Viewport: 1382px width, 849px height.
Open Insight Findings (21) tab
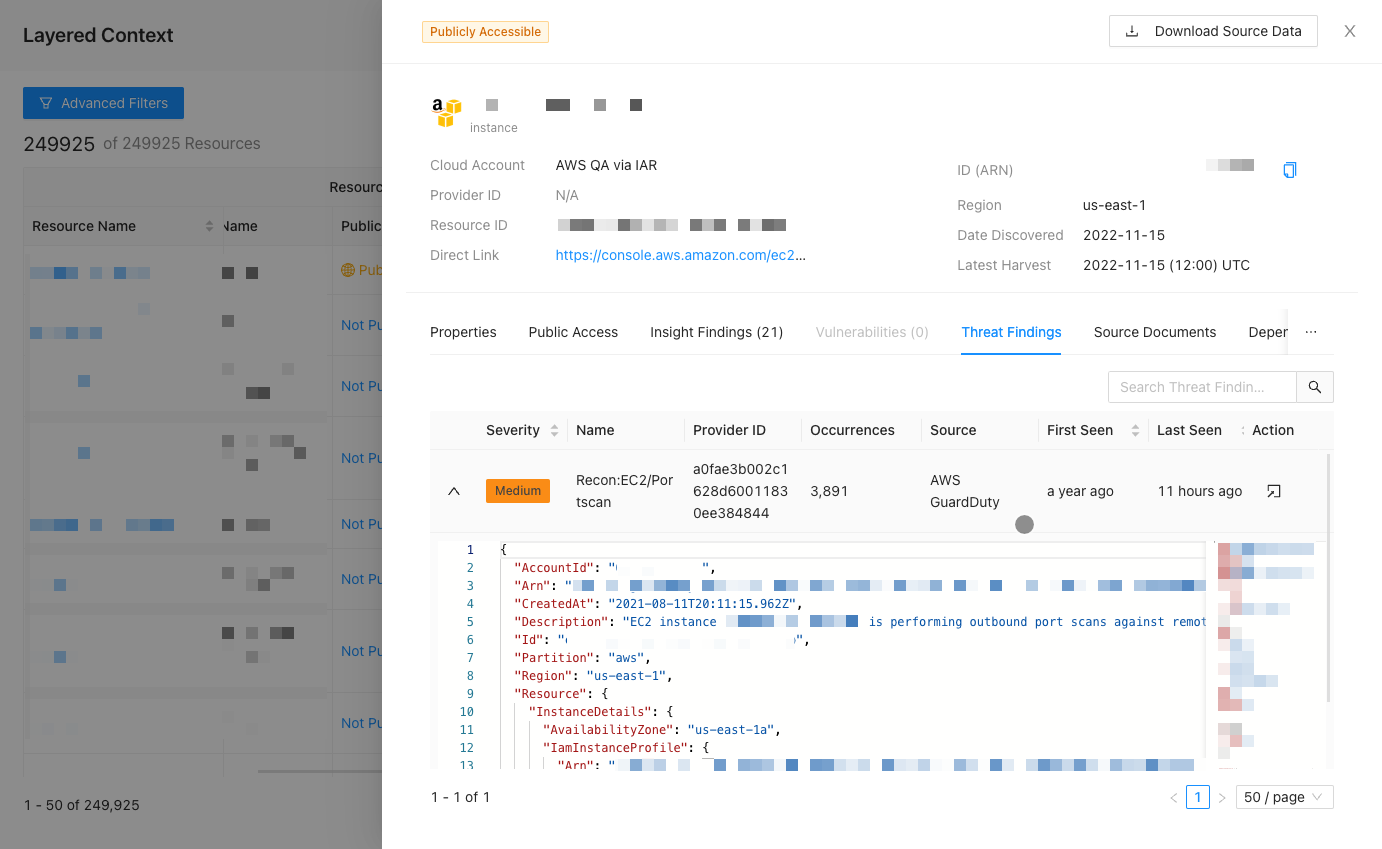pyautogui.click(x=717, y=332)
